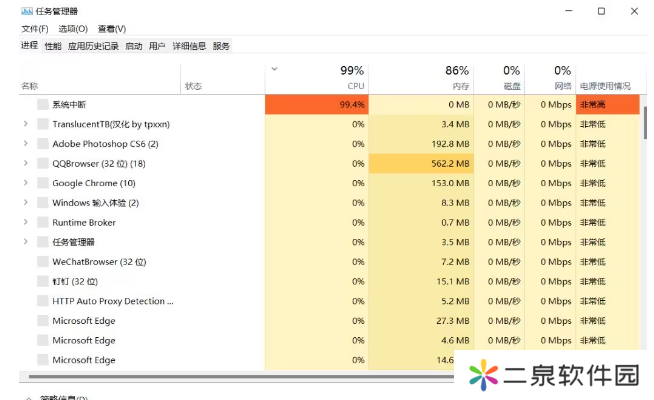Image resolution: width=654 pixels, height=400 pixels.
Task: Click the 27.3 MB memory cell
Action: coord(421,321)
